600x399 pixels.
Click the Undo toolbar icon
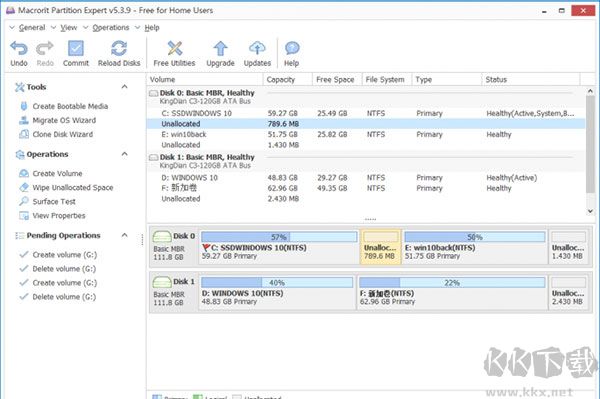point(19,49)
